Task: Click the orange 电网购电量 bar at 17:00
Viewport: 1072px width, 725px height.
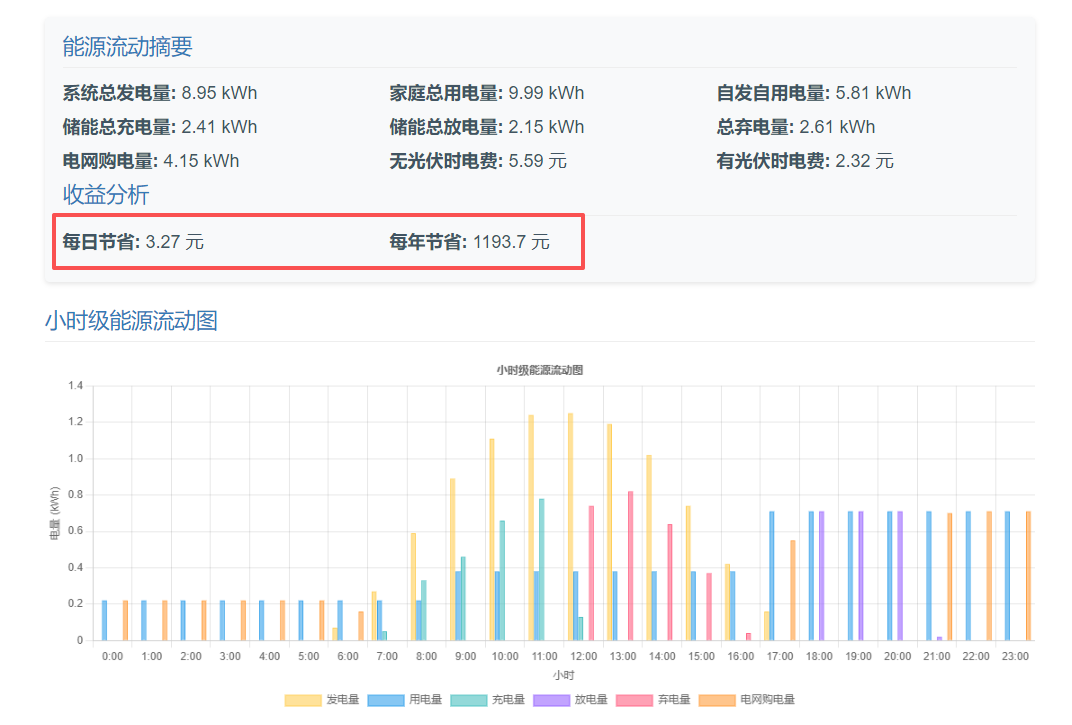Action: tap(792, 590)
